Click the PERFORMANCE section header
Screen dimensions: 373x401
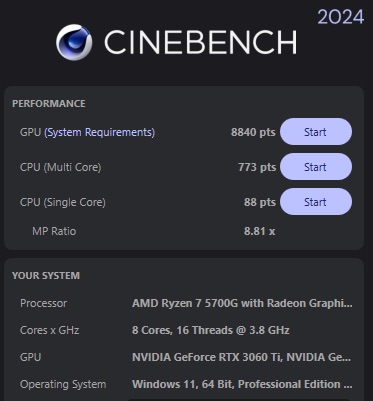49,104
